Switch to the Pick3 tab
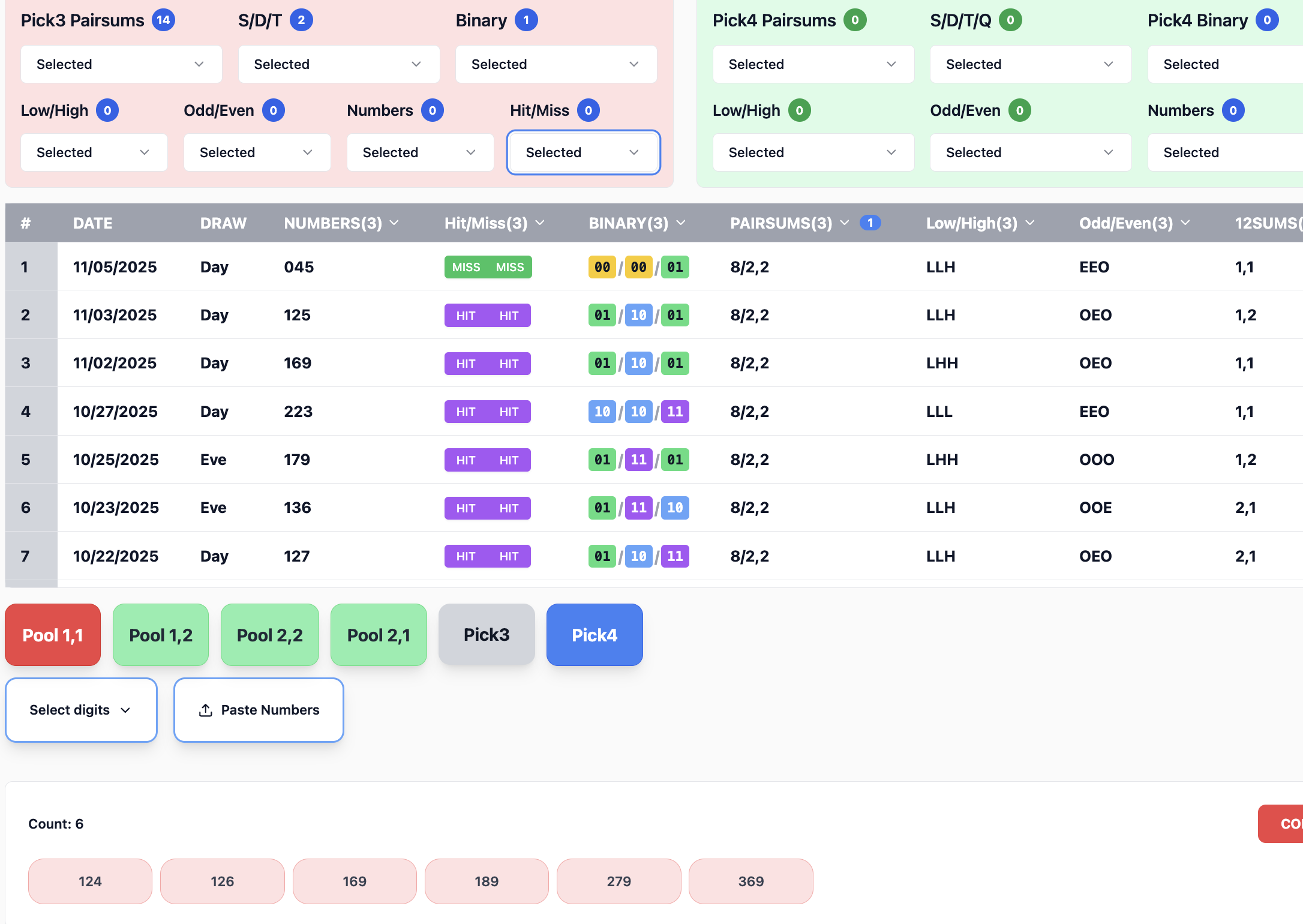Screen dimensions: 1303x924 [x=487, y=635]
